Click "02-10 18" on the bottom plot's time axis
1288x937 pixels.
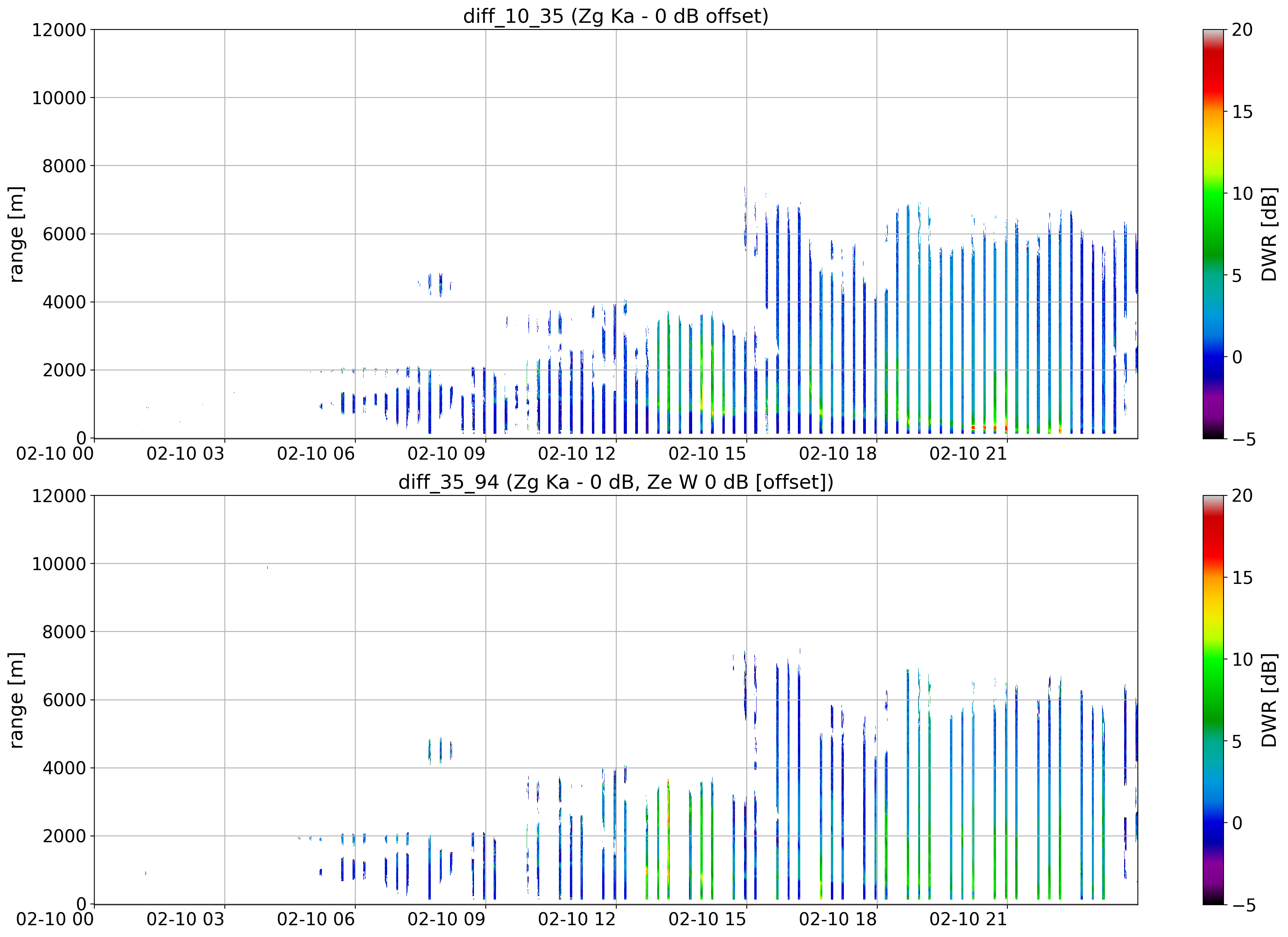(838, 919)
